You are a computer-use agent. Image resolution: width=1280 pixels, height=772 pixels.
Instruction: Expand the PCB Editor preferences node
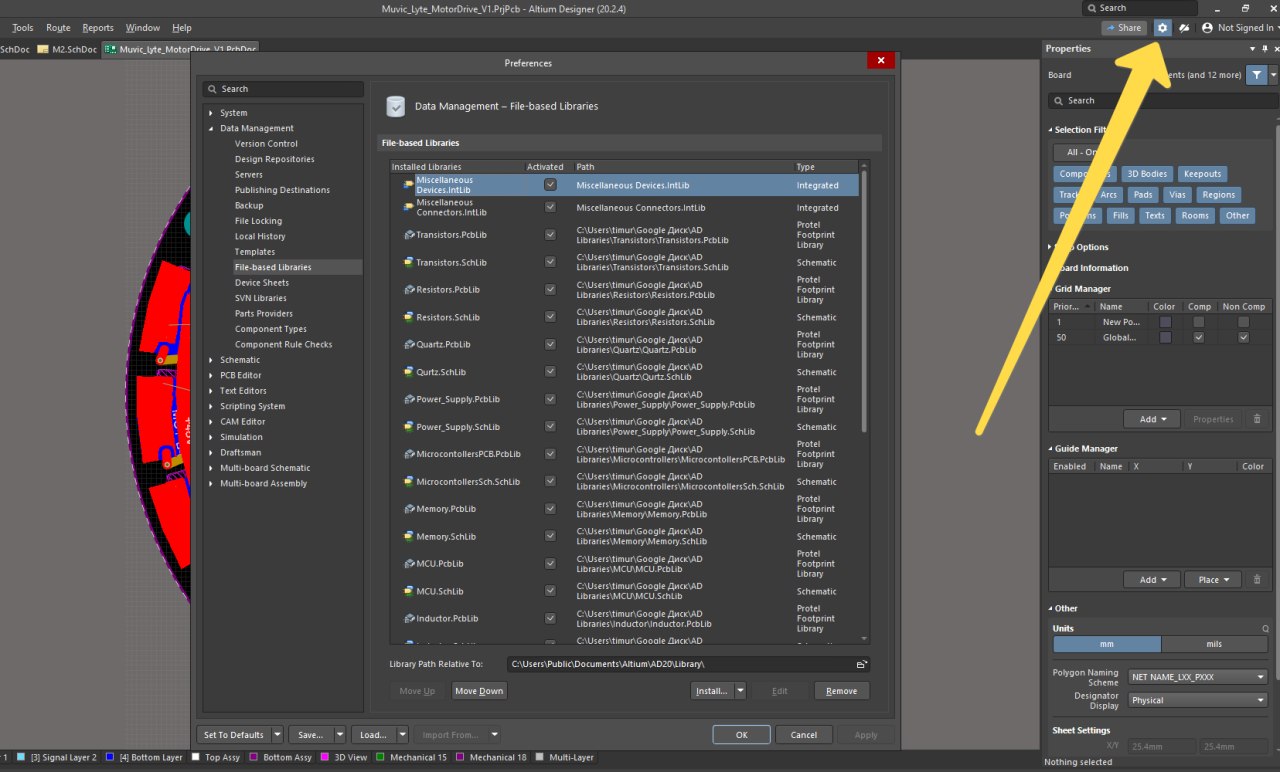click(211, 375)
